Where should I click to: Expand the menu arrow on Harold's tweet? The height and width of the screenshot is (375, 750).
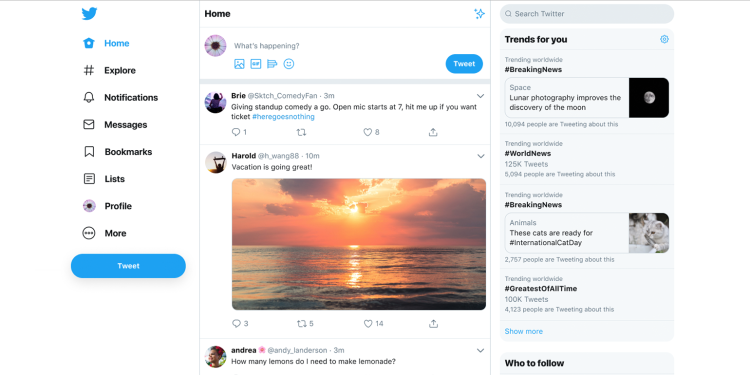(x=481, y=156)
